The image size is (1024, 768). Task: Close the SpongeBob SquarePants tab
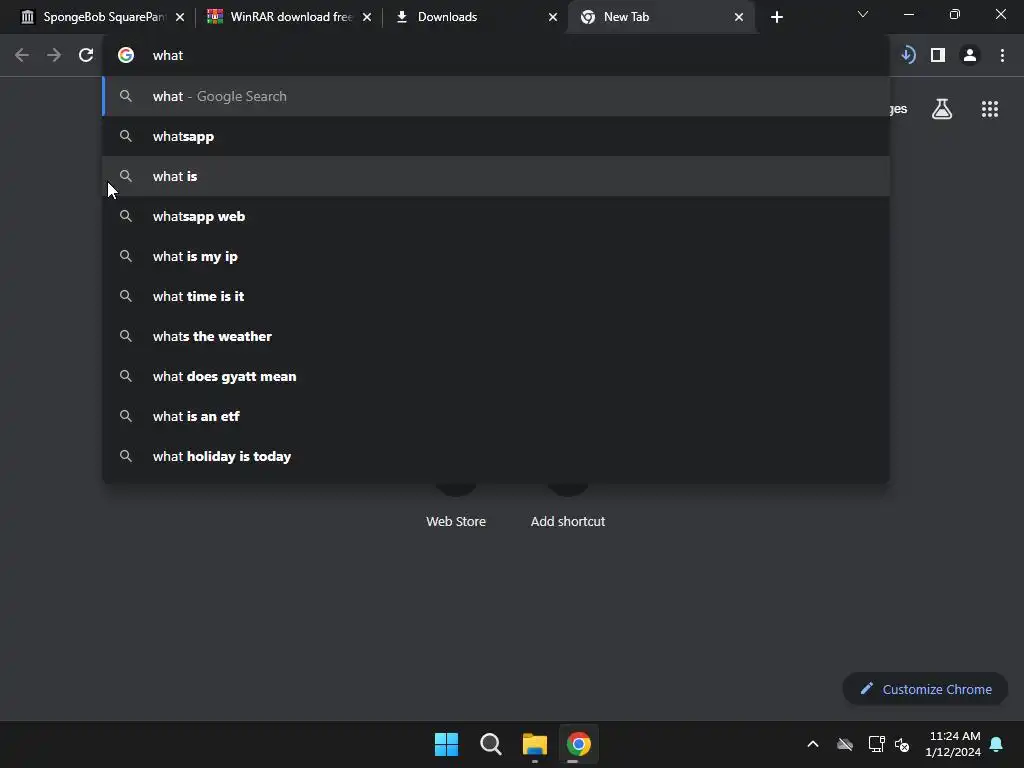point(180,17)
